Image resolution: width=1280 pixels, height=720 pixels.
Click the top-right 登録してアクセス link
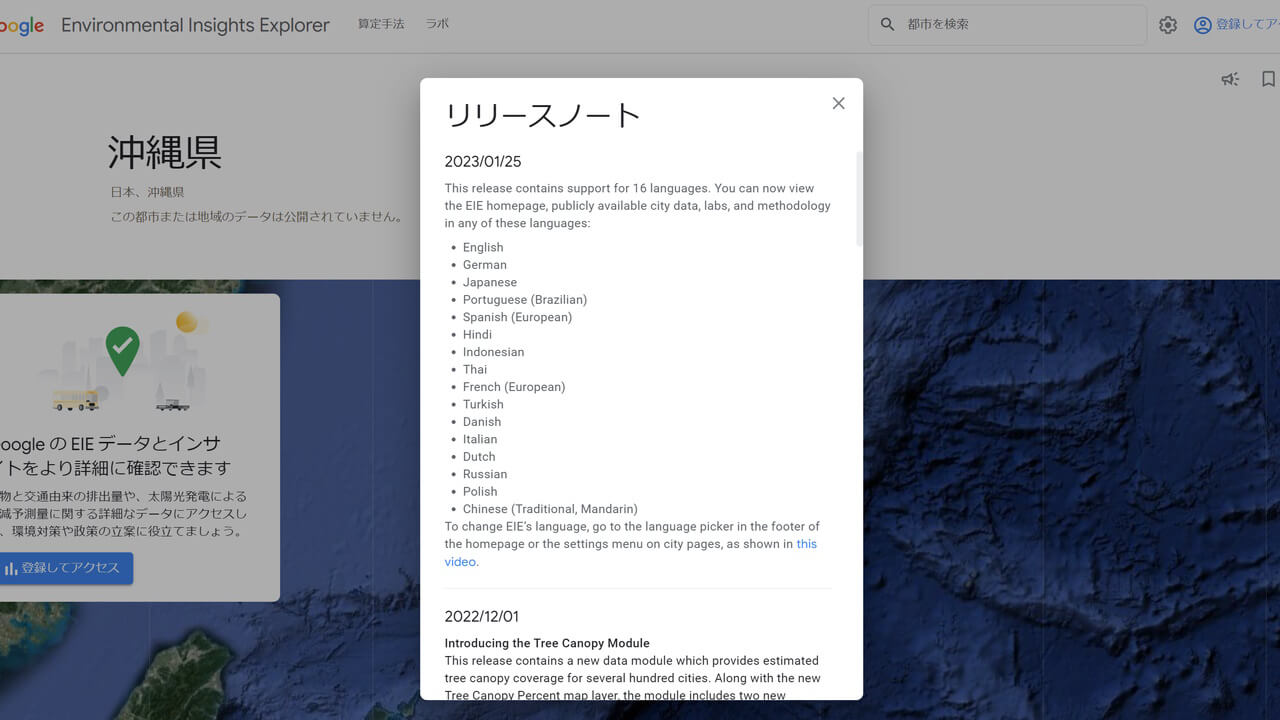pyautogui.click(x=1245, y=24)
